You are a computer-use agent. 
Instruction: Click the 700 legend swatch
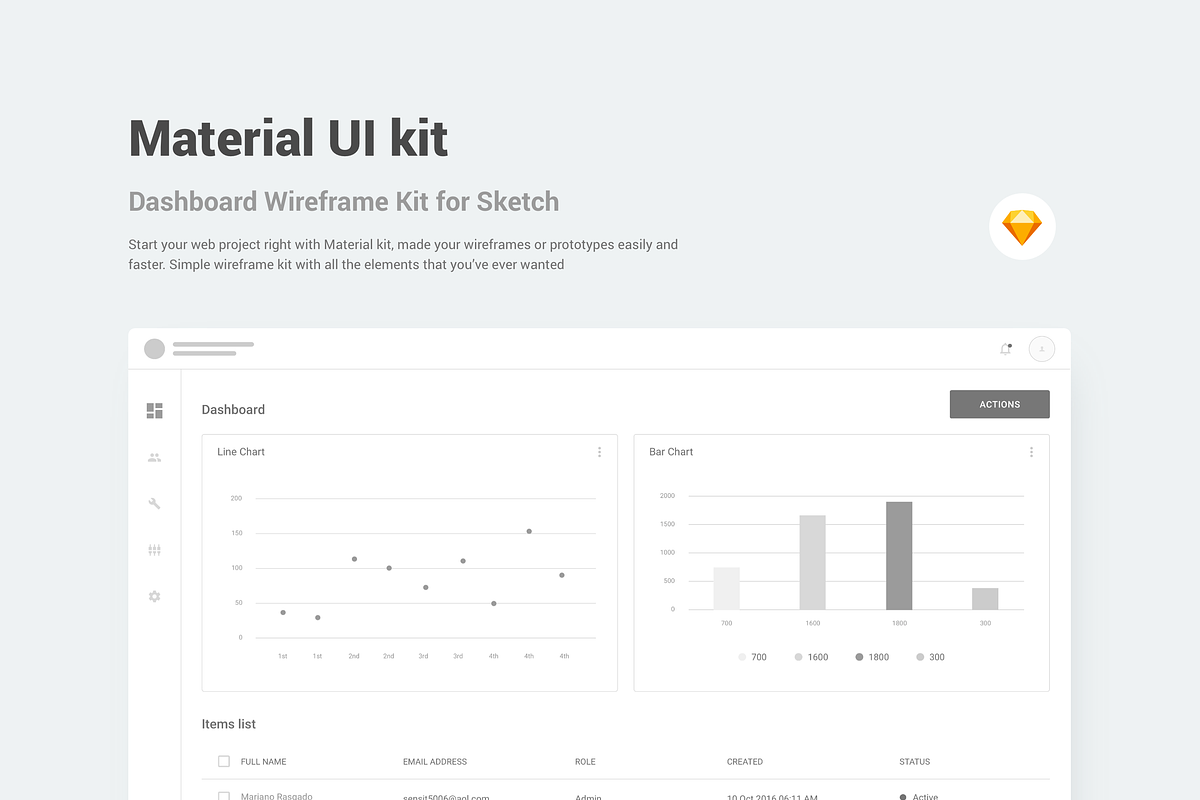742,657
